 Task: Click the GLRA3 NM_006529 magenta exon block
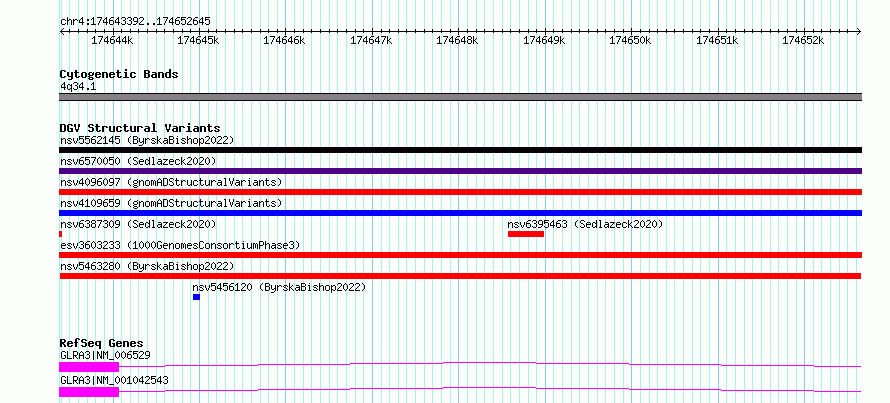(89, 367)
